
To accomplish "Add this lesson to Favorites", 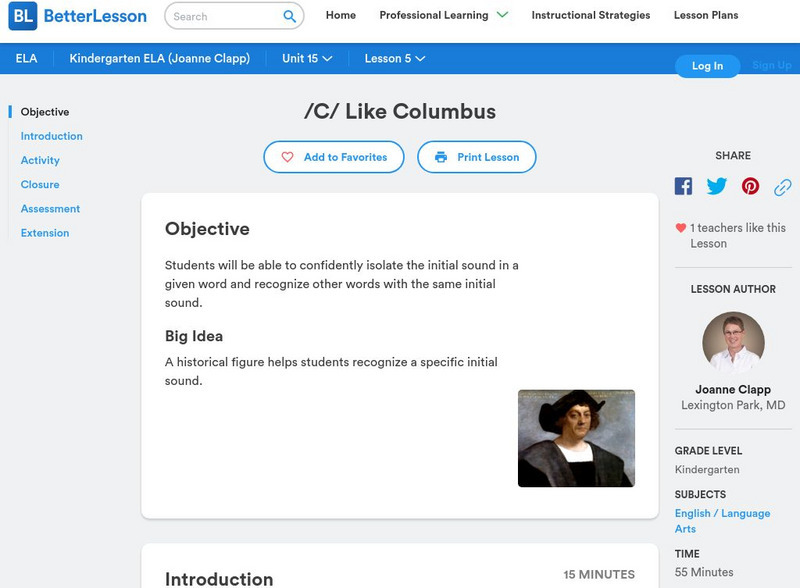I will coord(334,157).
